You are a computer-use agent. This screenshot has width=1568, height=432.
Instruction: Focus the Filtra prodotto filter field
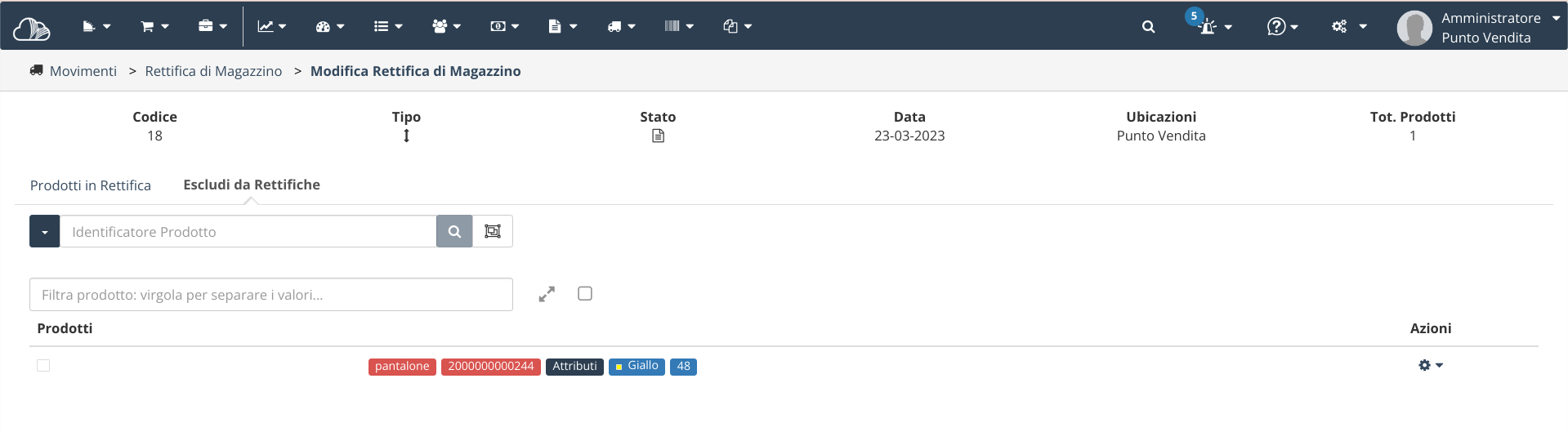pyautogui.click(x=271, y=295)
